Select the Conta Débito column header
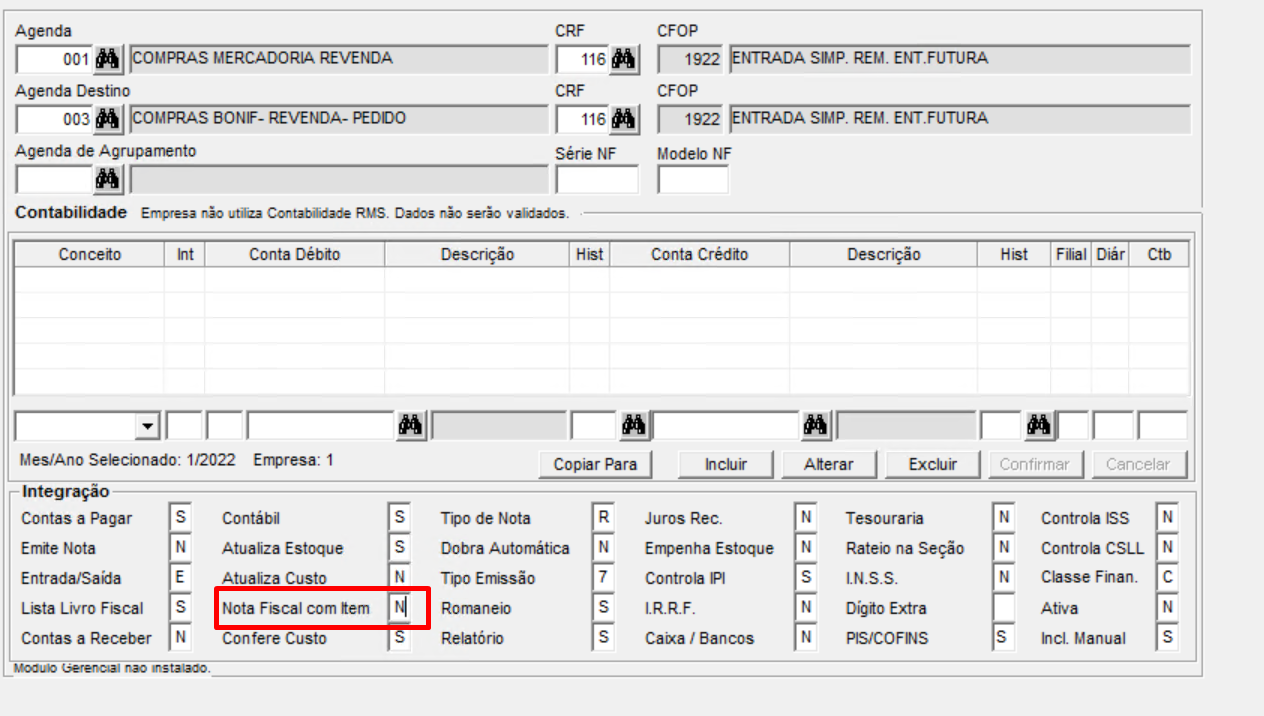The image size is (1264, 716). pos(295,254)
